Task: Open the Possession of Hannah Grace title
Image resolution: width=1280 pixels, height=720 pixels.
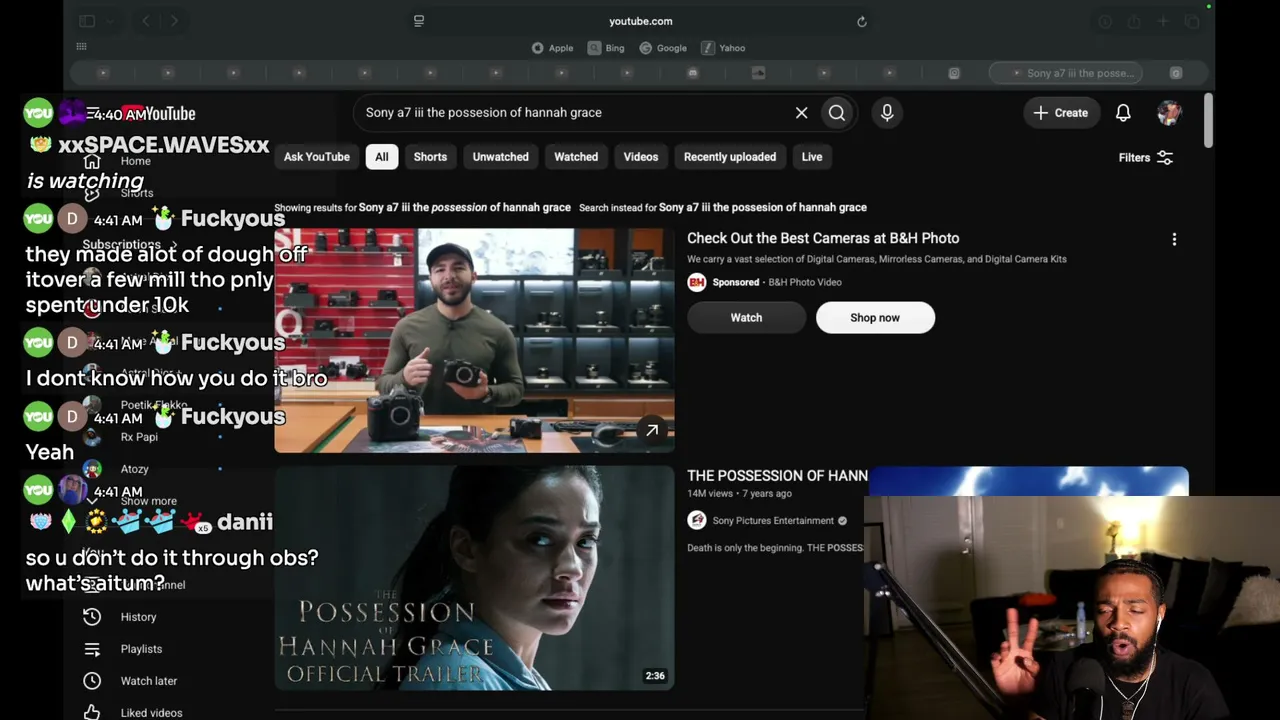Action: (777, 476)
